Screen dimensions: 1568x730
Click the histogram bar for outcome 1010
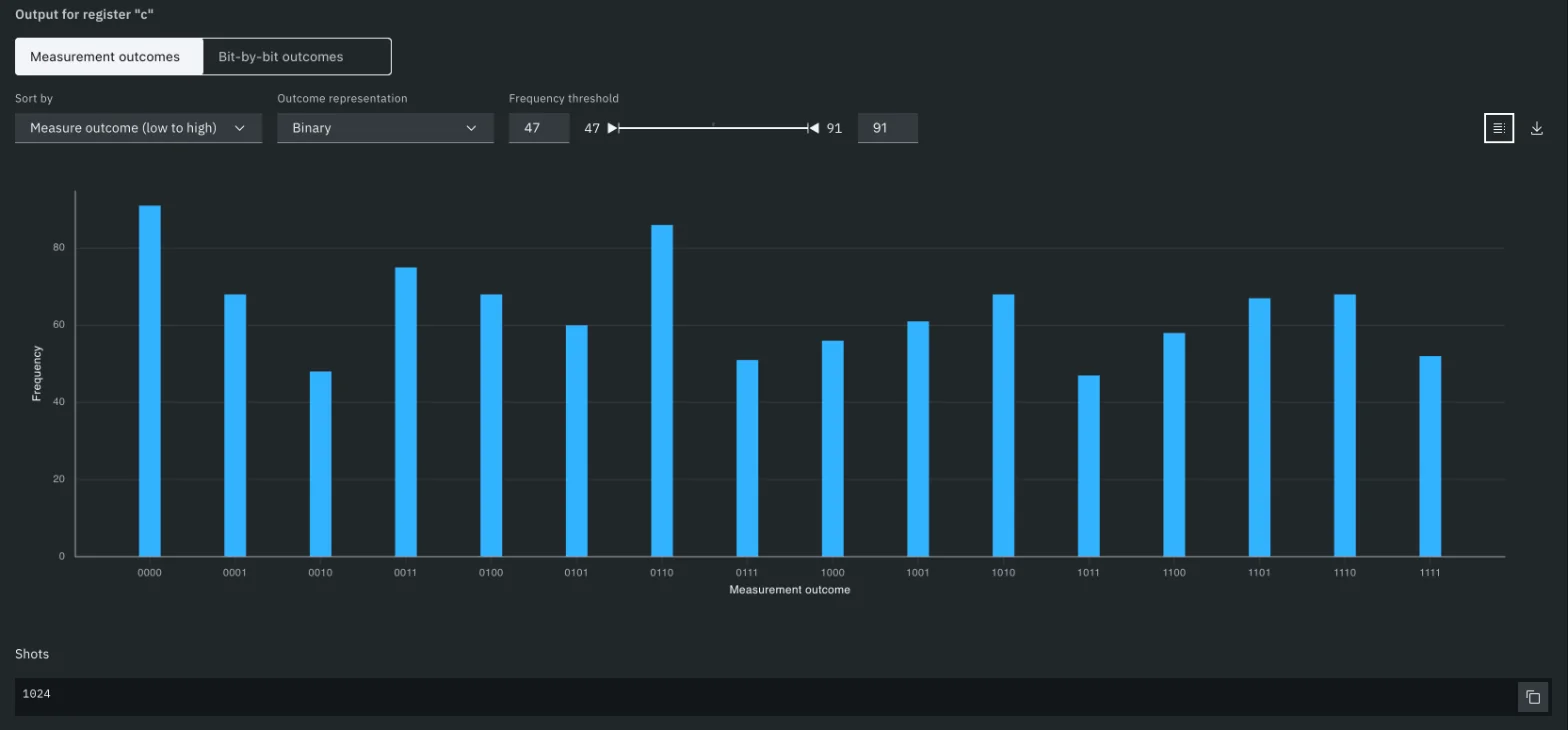(x=1003, y=425)
